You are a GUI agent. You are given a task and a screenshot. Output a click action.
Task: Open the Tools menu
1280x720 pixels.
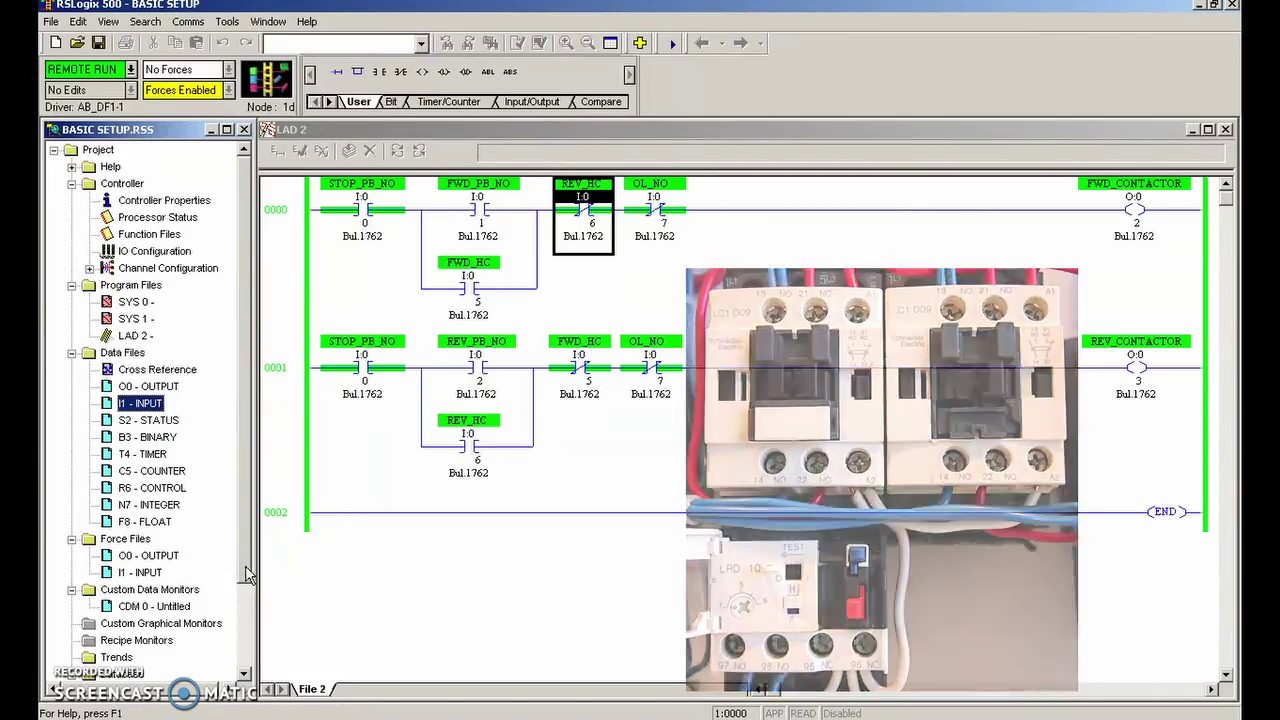coord(227,21)
